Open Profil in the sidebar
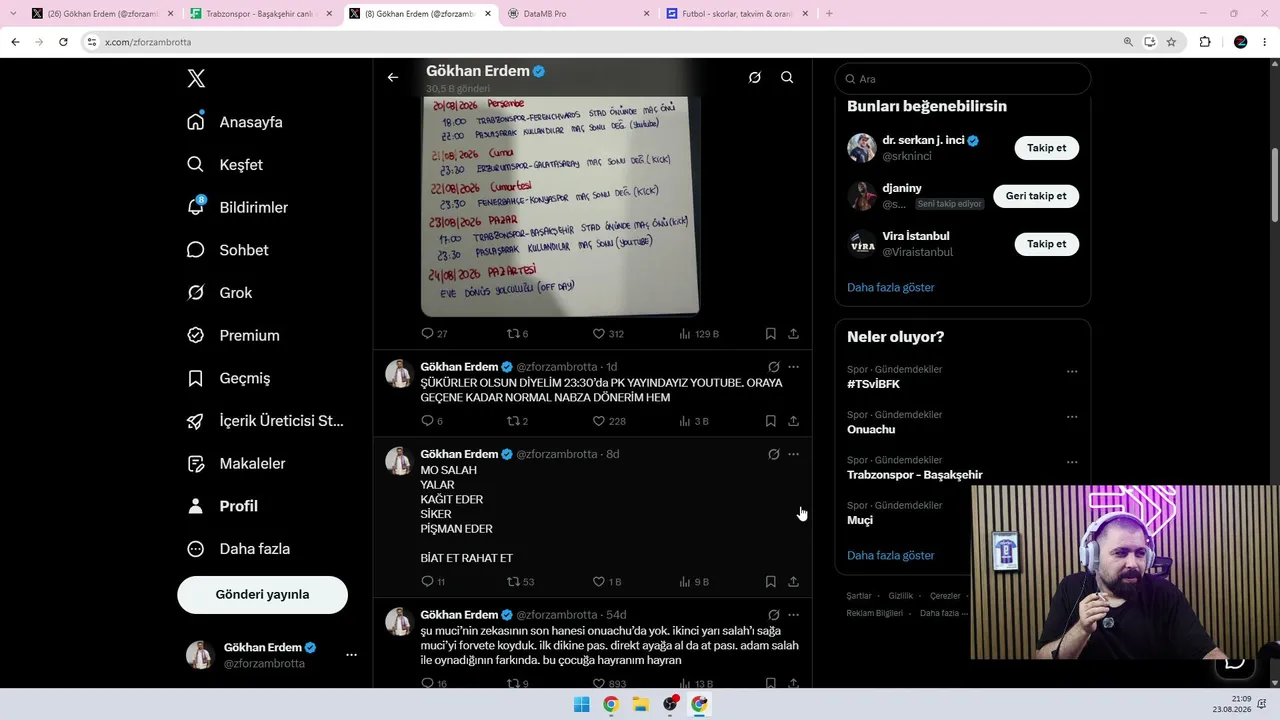Screen dimensions: 1280x720 click(222, 506)
